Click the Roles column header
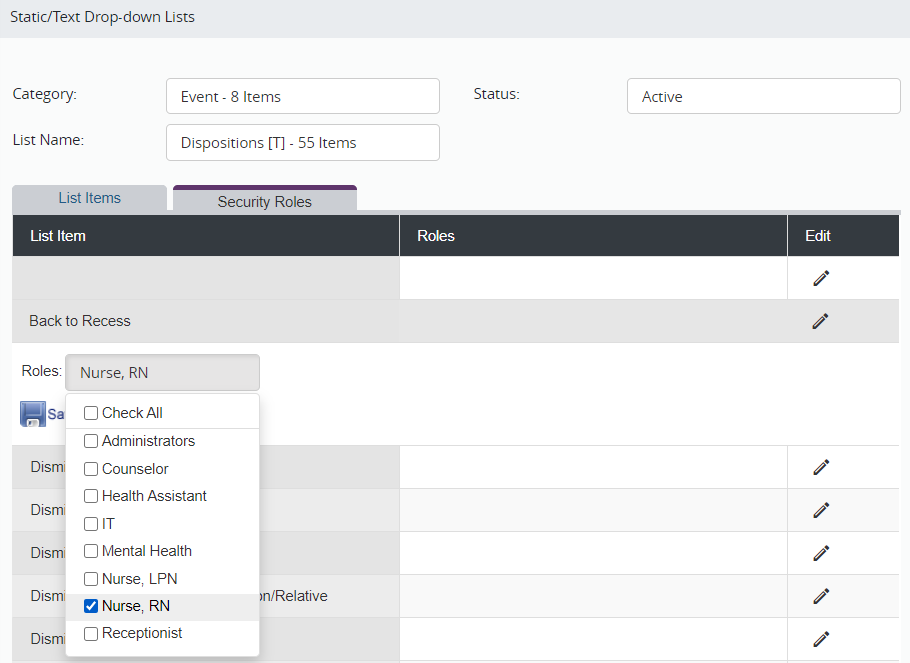The image size is (910, 663). coord(436,236)
